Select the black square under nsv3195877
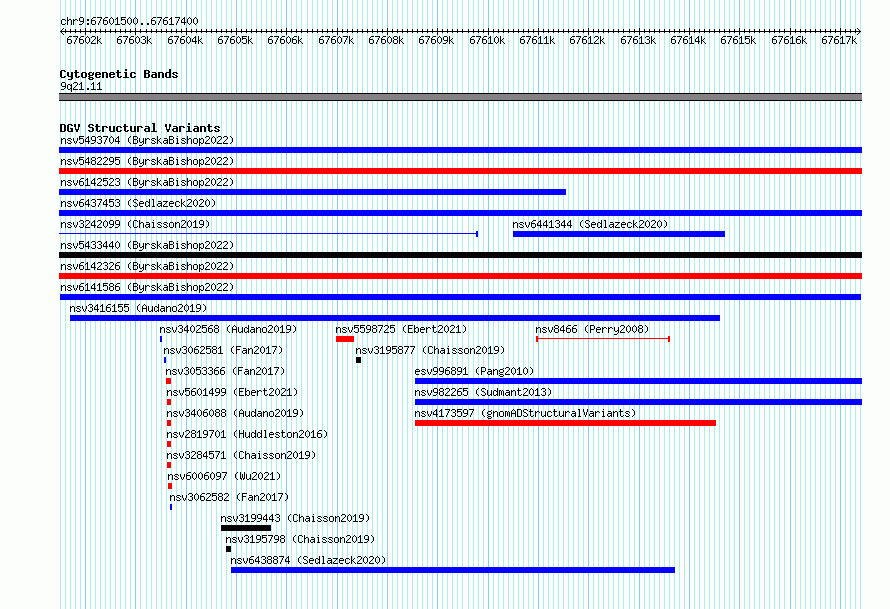The height and width of the screenshot is (609, 890). click(358, 360)
